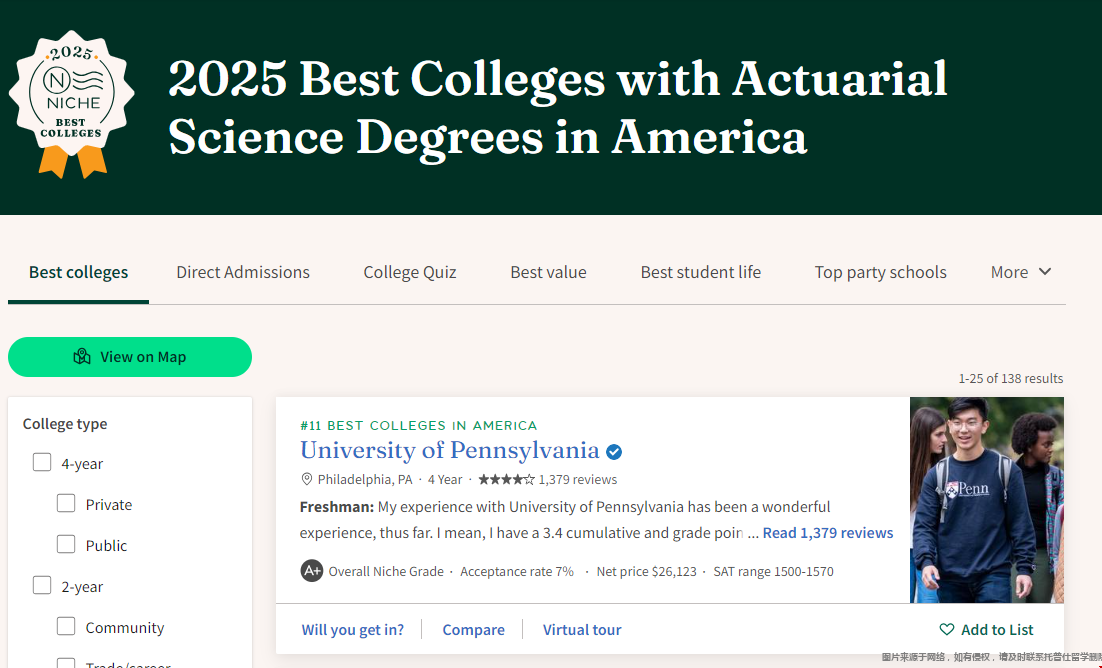
Task: Click the Philadelphia, PA location text
Action: click(365, 480)
